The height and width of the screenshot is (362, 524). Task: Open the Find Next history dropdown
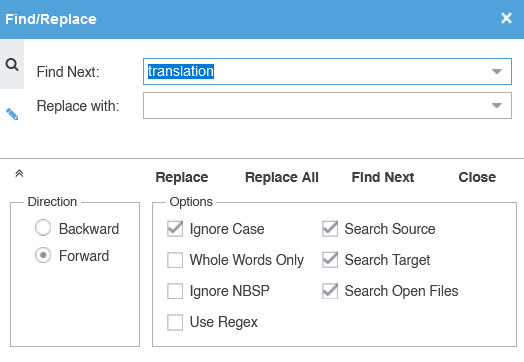[x=497, y=72]
